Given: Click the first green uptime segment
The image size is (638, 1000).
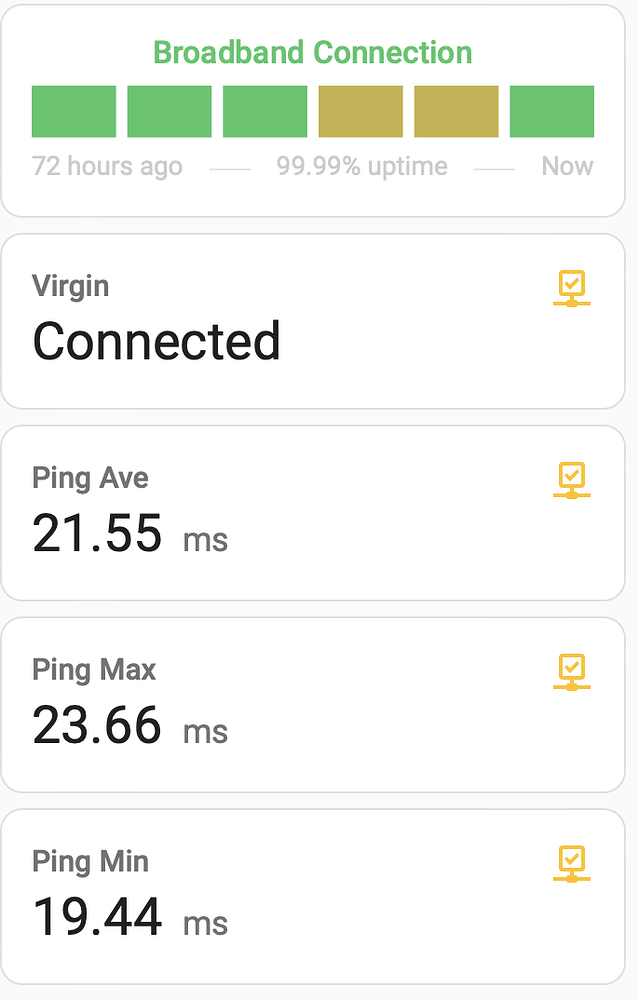Looking at the screenshot, I should click(x=73, y=111).
